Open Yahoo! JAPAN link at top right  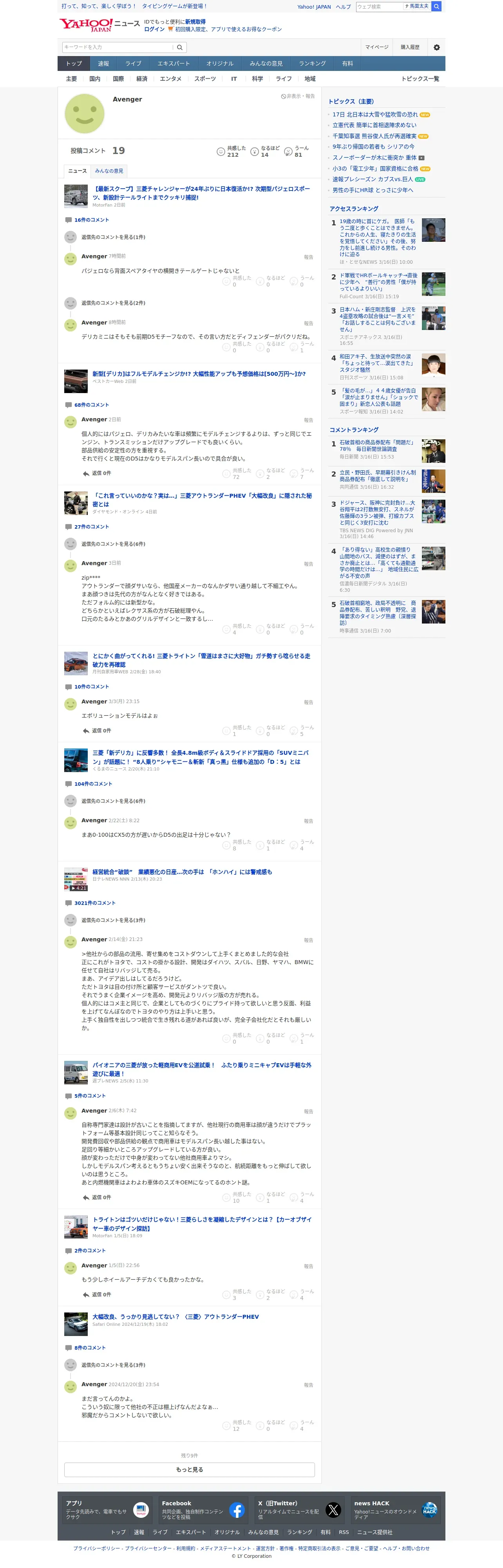[x=314, y=7]
